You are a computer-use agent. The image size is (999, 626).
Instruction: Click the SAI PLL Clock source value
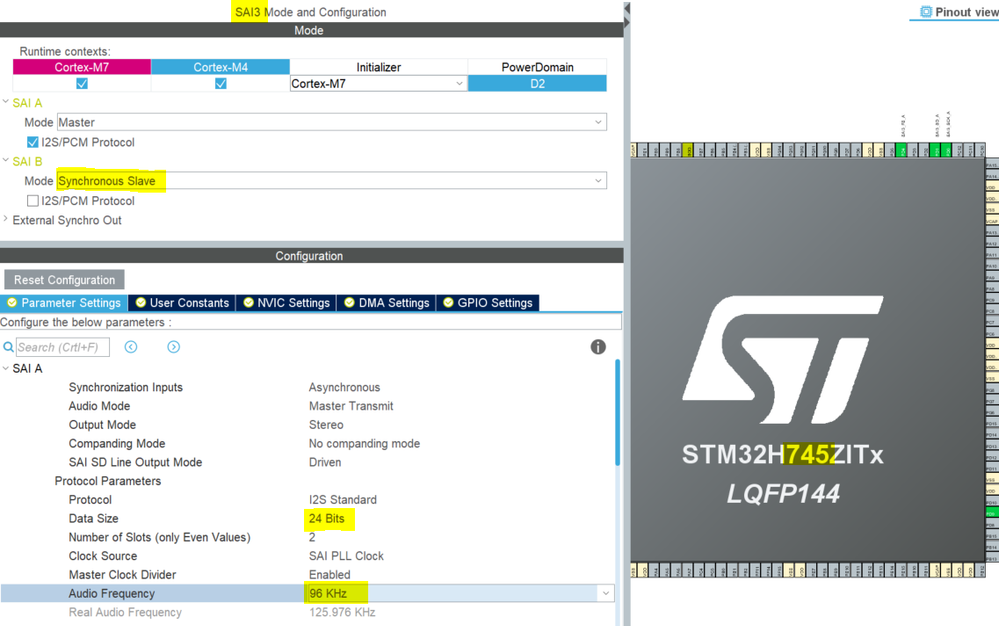point(347,556)
